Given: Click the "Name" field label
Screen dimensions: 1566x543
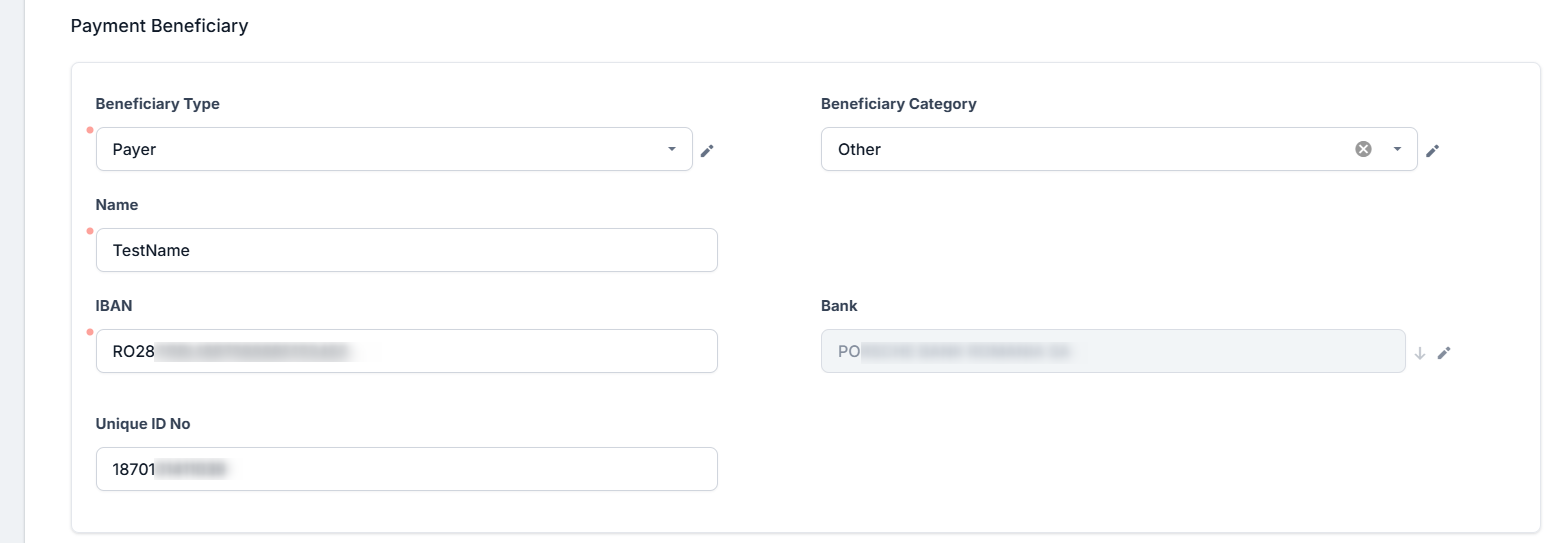Looking at the screenshot, I should tap(117, 205).
